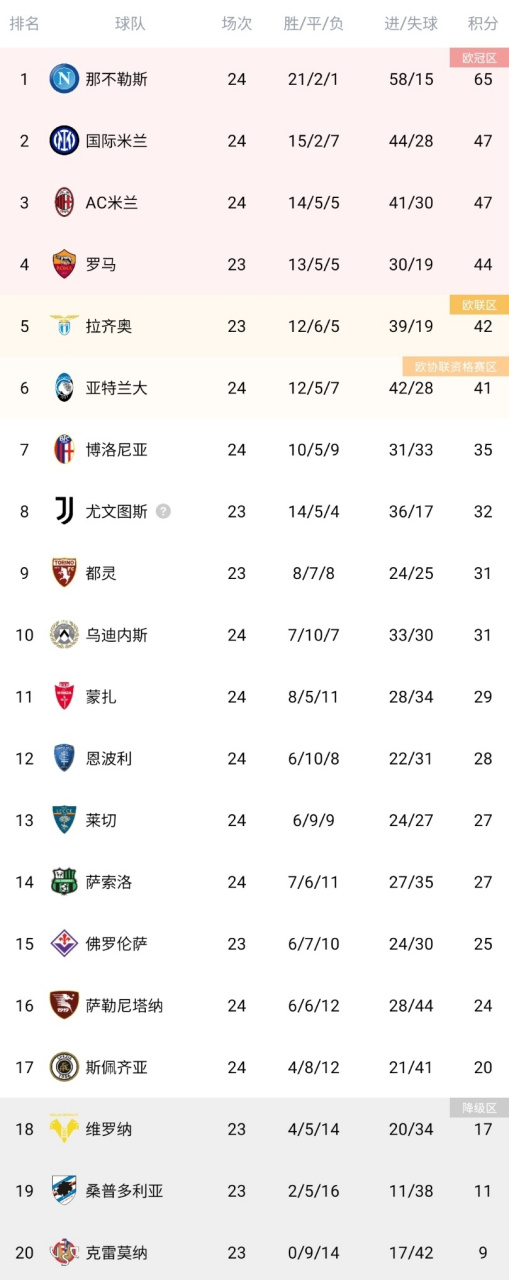Viewport: 509px width, 1280px height.
Task: Open team name 博洛尼亚
Action: (x=117, y=450)
